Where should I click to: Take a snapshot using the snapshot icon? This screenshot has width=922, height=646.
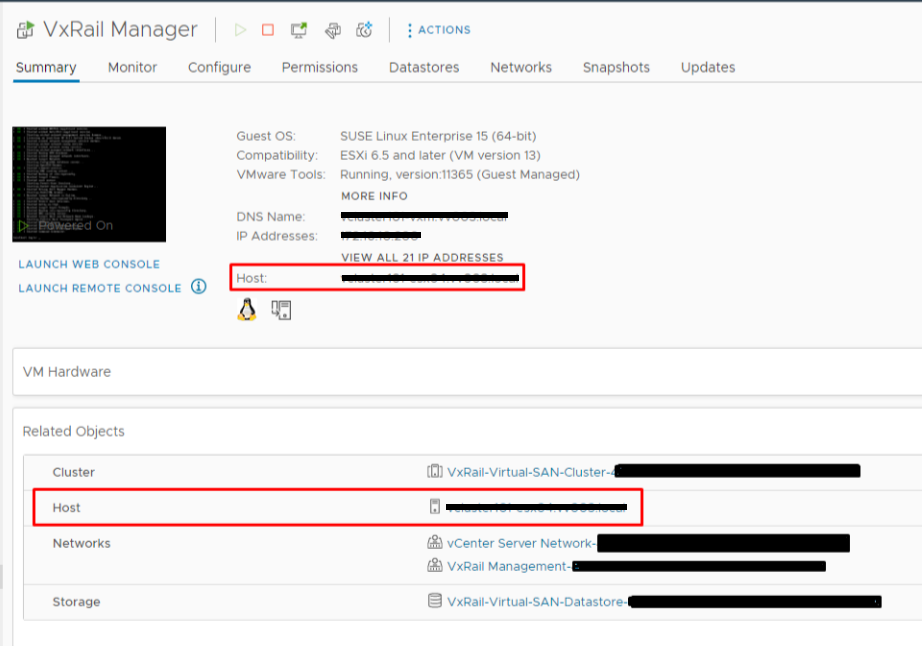pyautogui.click(x=364, y=30)
